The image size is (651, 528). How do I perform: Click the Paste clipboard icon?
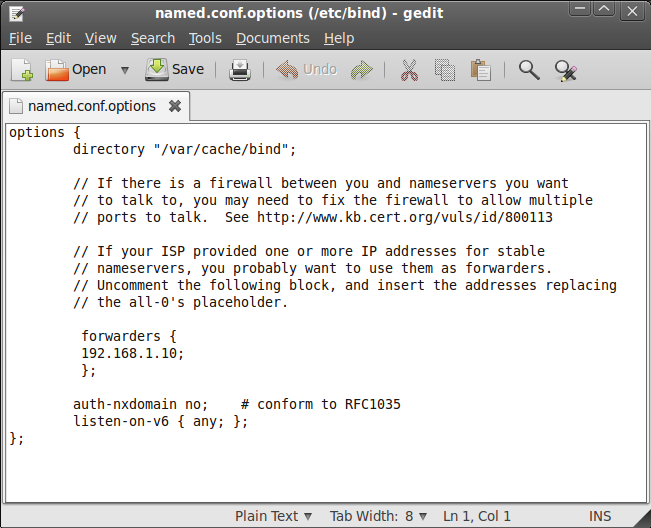click(x=481, y=70)
